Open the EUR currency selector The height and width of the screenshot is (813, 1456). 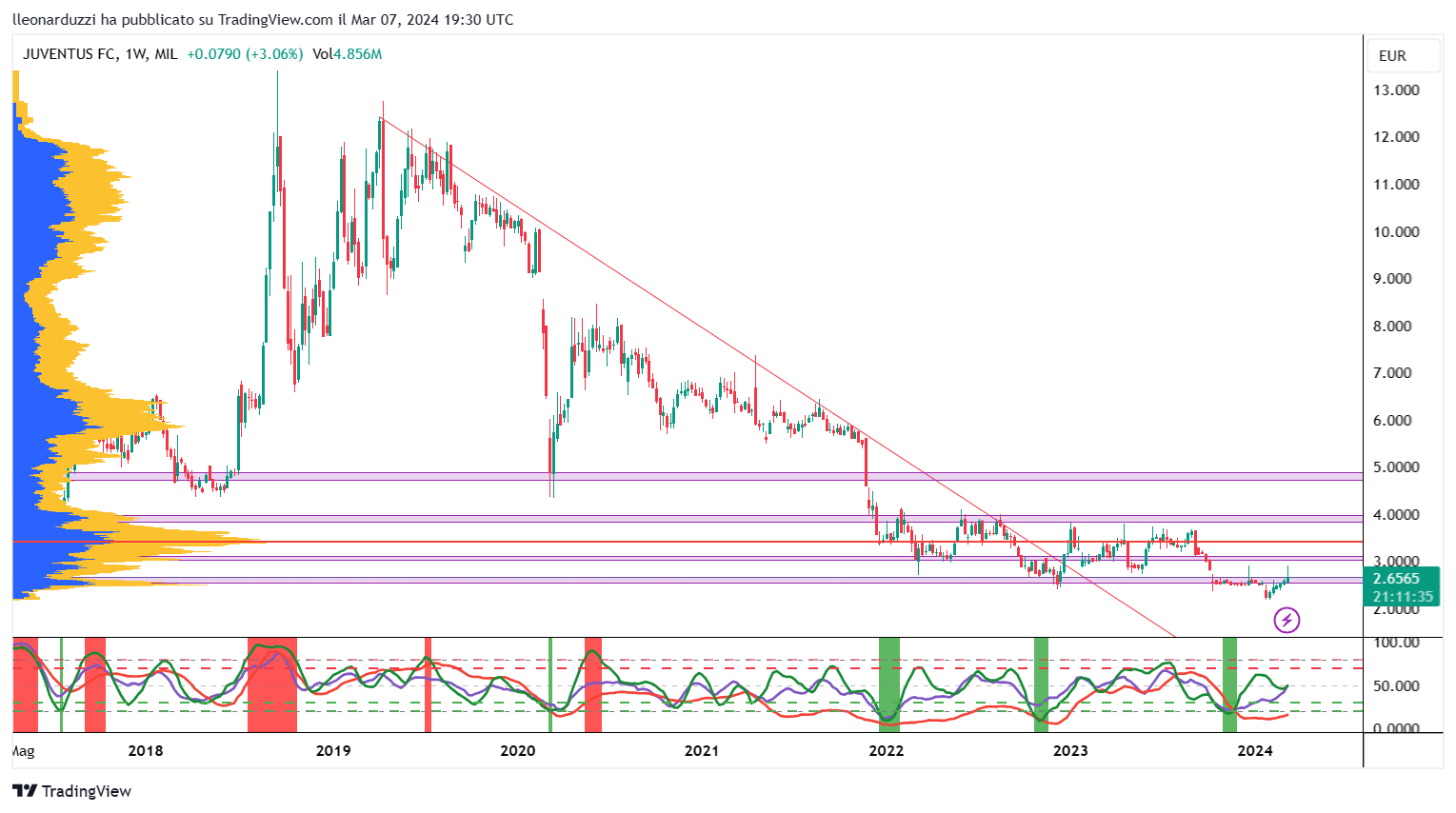point(1404,55)
